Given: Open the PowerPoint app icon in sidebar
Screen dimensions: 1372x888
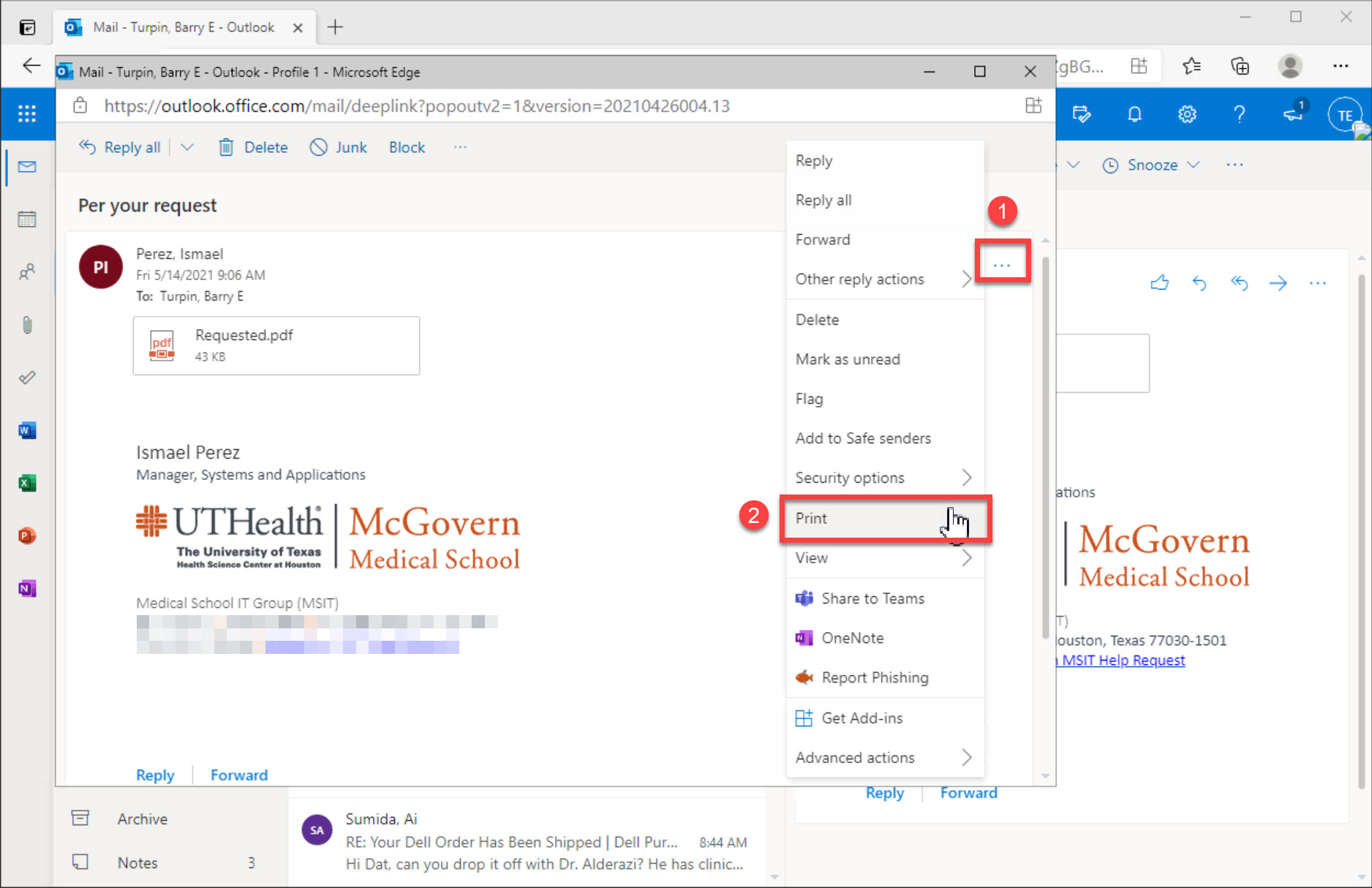Looking at the screenshot, I should 27,535.
